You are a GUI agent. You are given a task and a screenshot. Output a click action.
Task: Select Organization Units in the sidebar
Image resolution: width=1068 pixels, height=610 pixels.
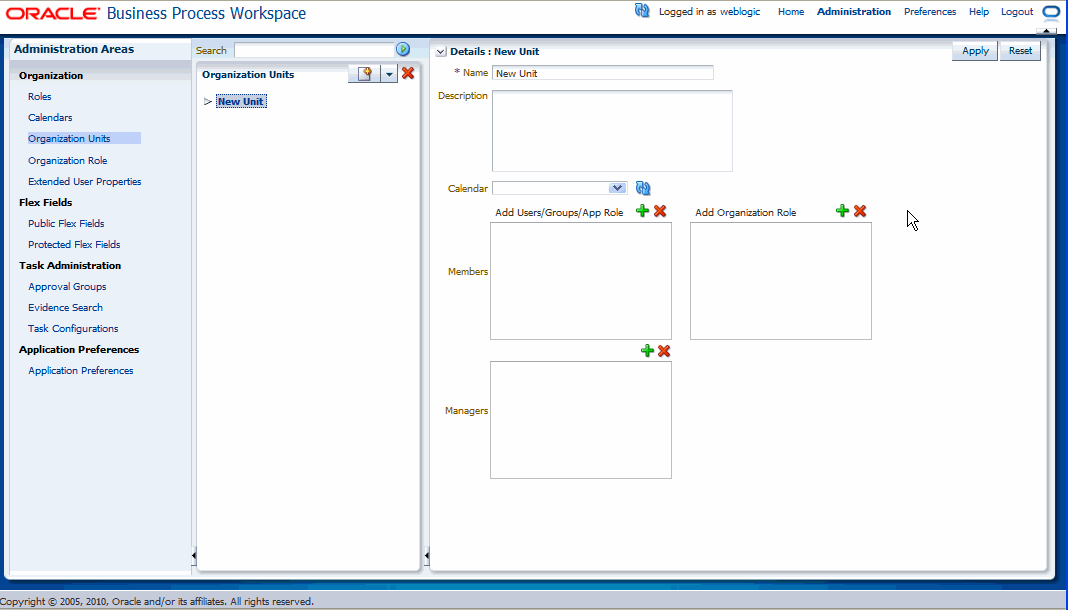tap(69, 138)
